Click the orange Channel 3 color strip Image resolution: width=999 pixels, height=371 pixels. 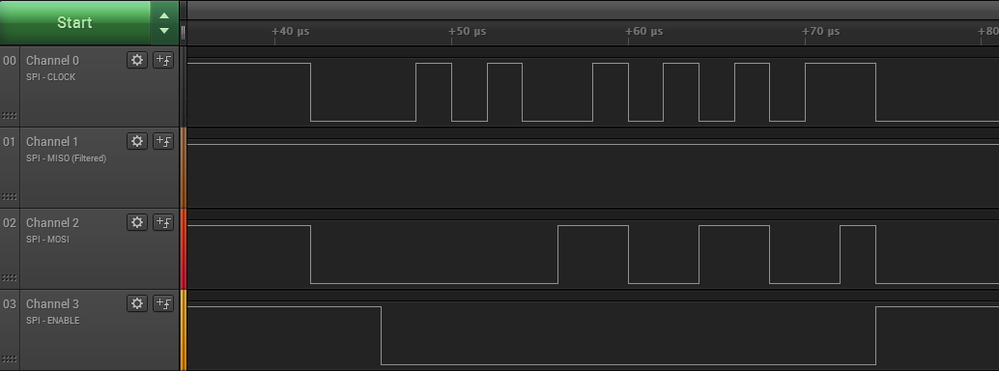183,330
